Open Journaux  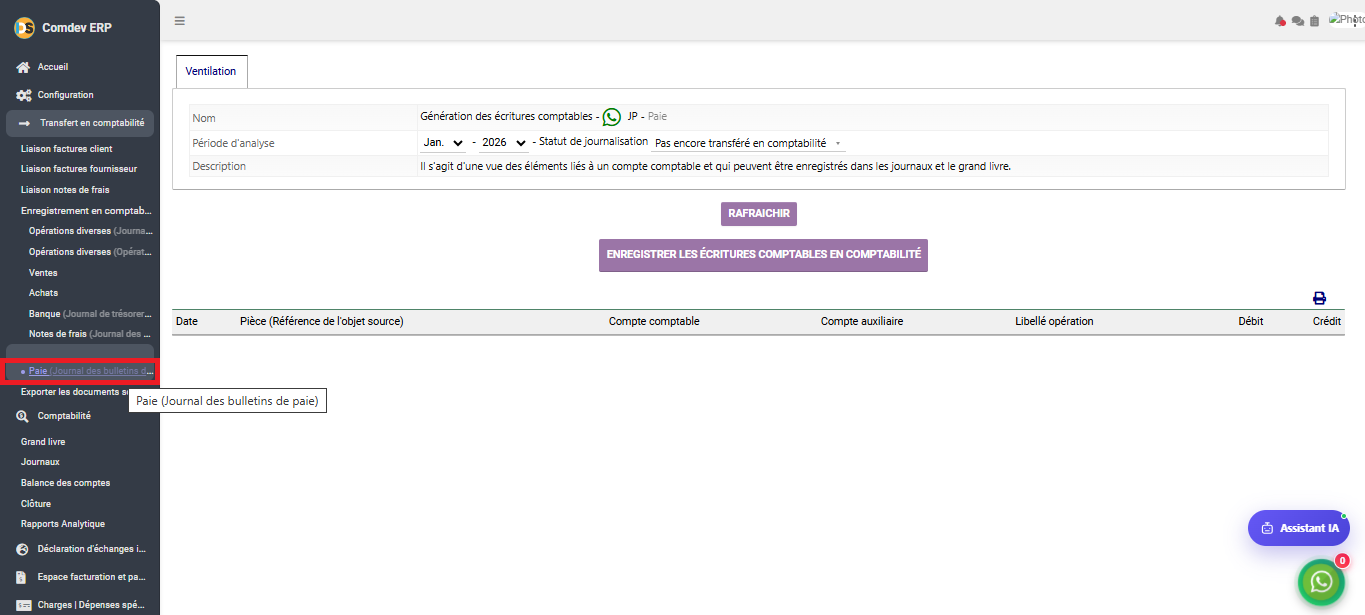pyautogui.click(x=40, y=462)
